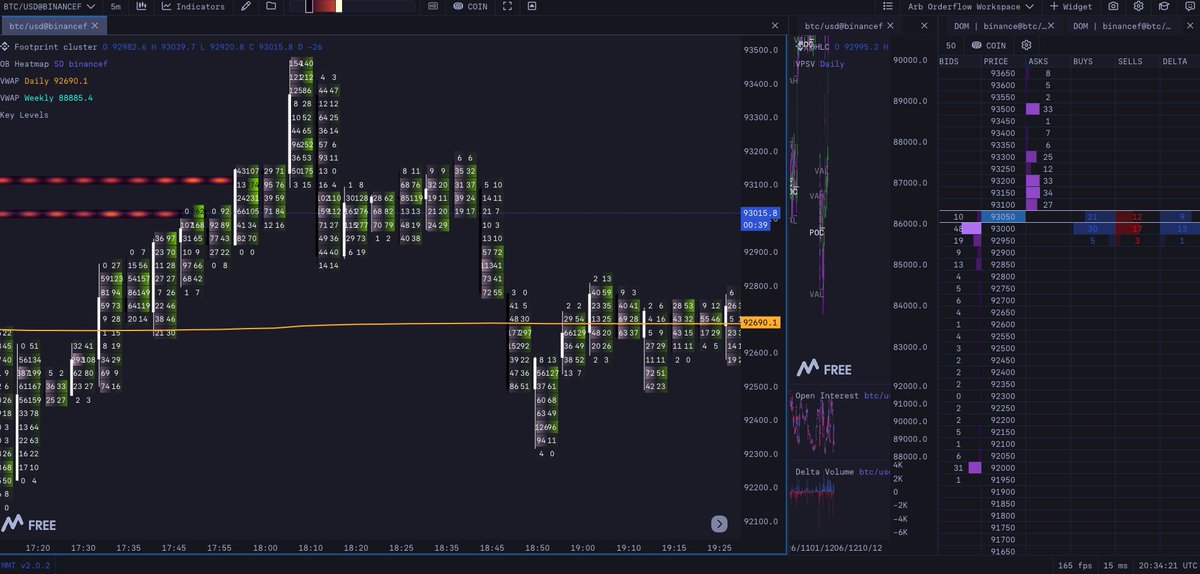This screenshot has height=574, width=1200.
Task: Change the 5m timeframe selector
Action: [x=116, y=7]
